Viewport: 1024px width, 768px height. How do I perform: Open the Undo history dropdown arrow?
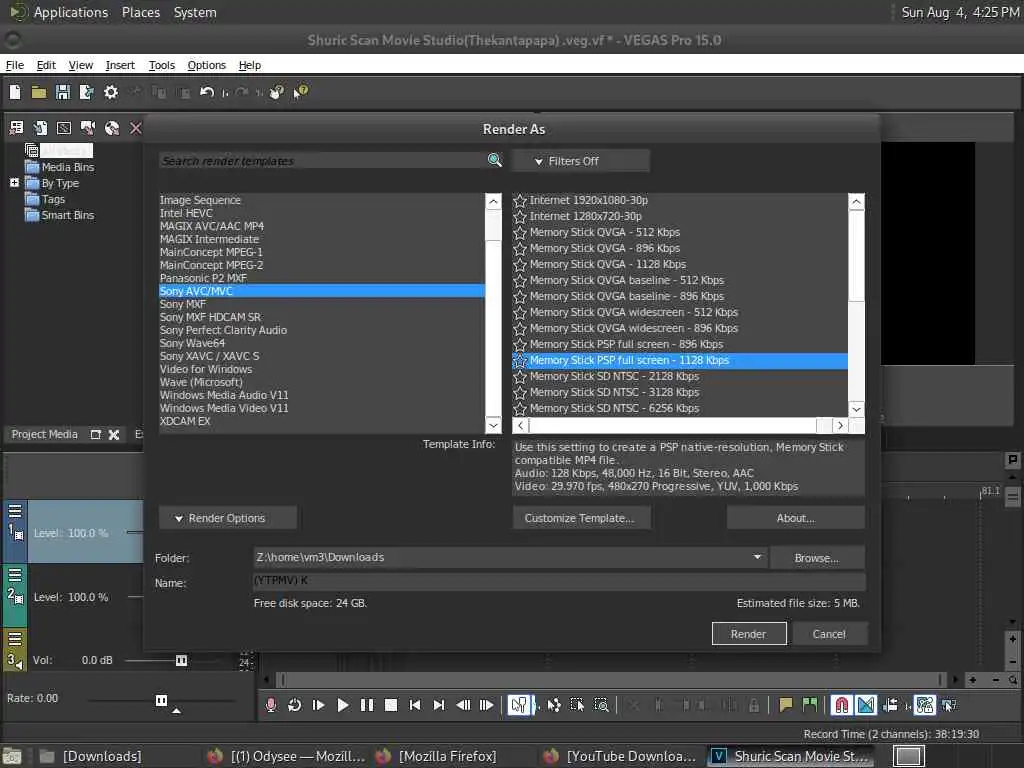[x=225, y=93]
